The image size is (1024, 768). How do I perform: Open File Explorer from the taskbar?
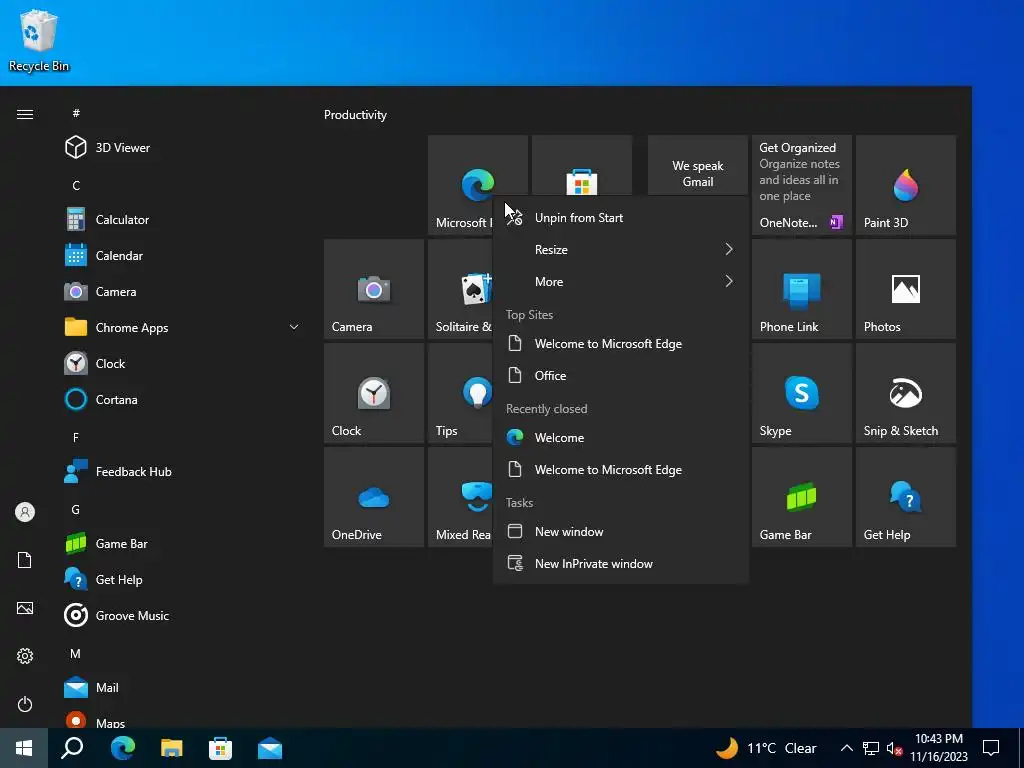[172, 748]
